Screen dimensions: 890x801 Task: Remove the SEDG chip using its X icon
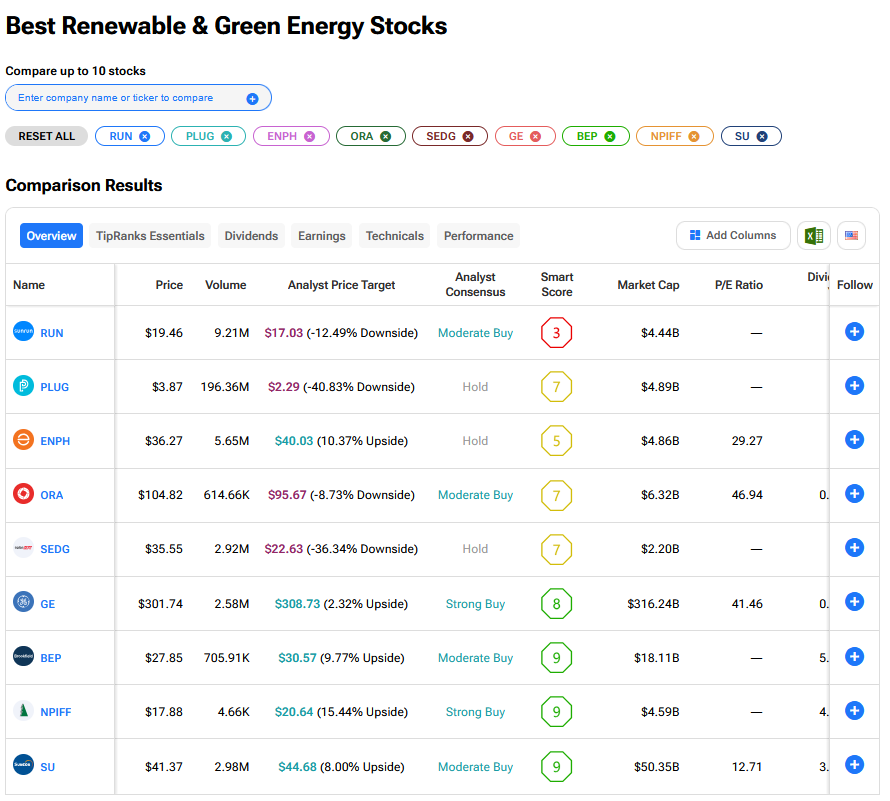coord(468,136)
